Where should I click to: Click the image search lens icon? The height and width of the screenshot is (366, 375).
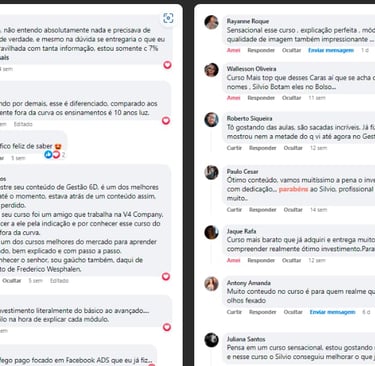pos(168,18)
